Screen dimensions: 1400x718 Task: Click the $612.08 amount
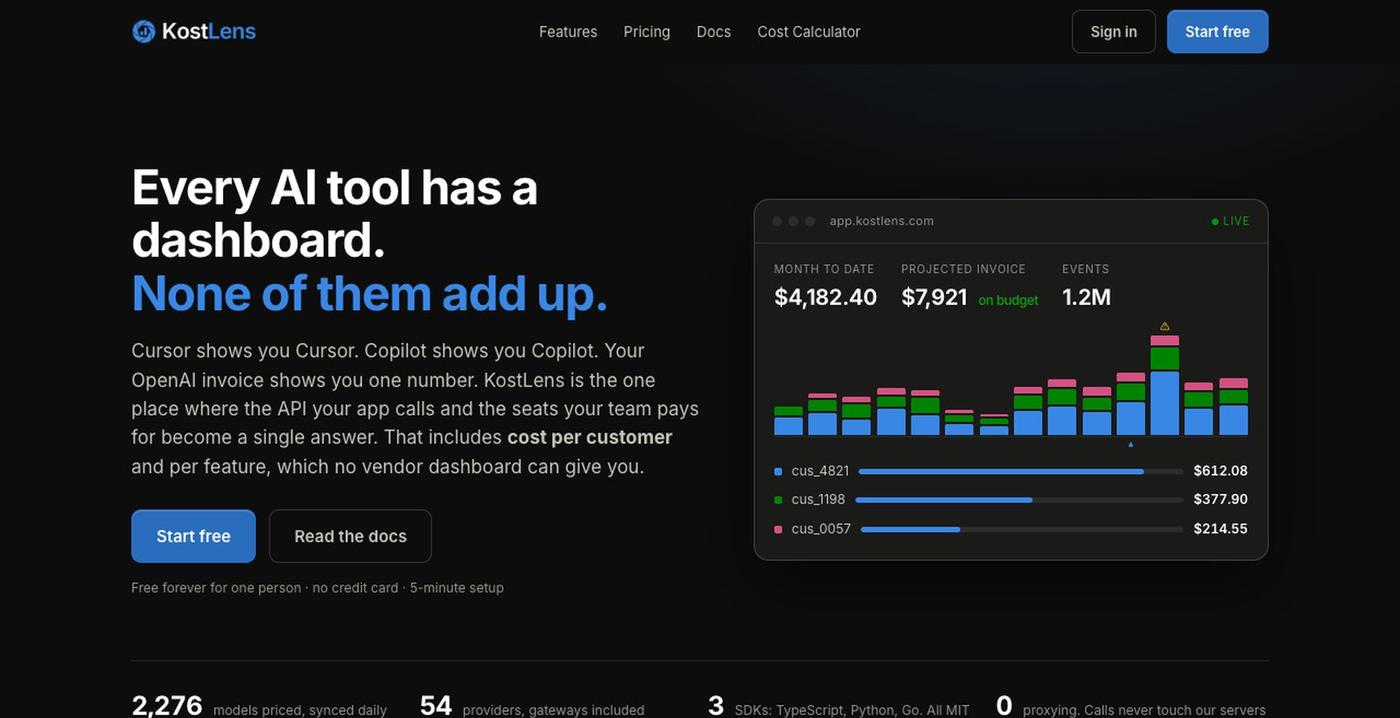[1220, 471]
